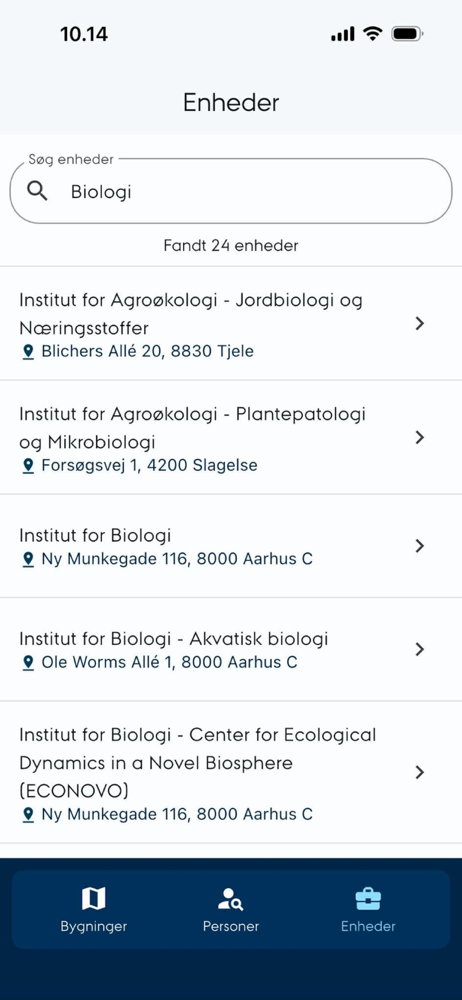Check the Wi-Fi status icon
462x1000 pixels.
pyautogui.click(x=372, y=34)
